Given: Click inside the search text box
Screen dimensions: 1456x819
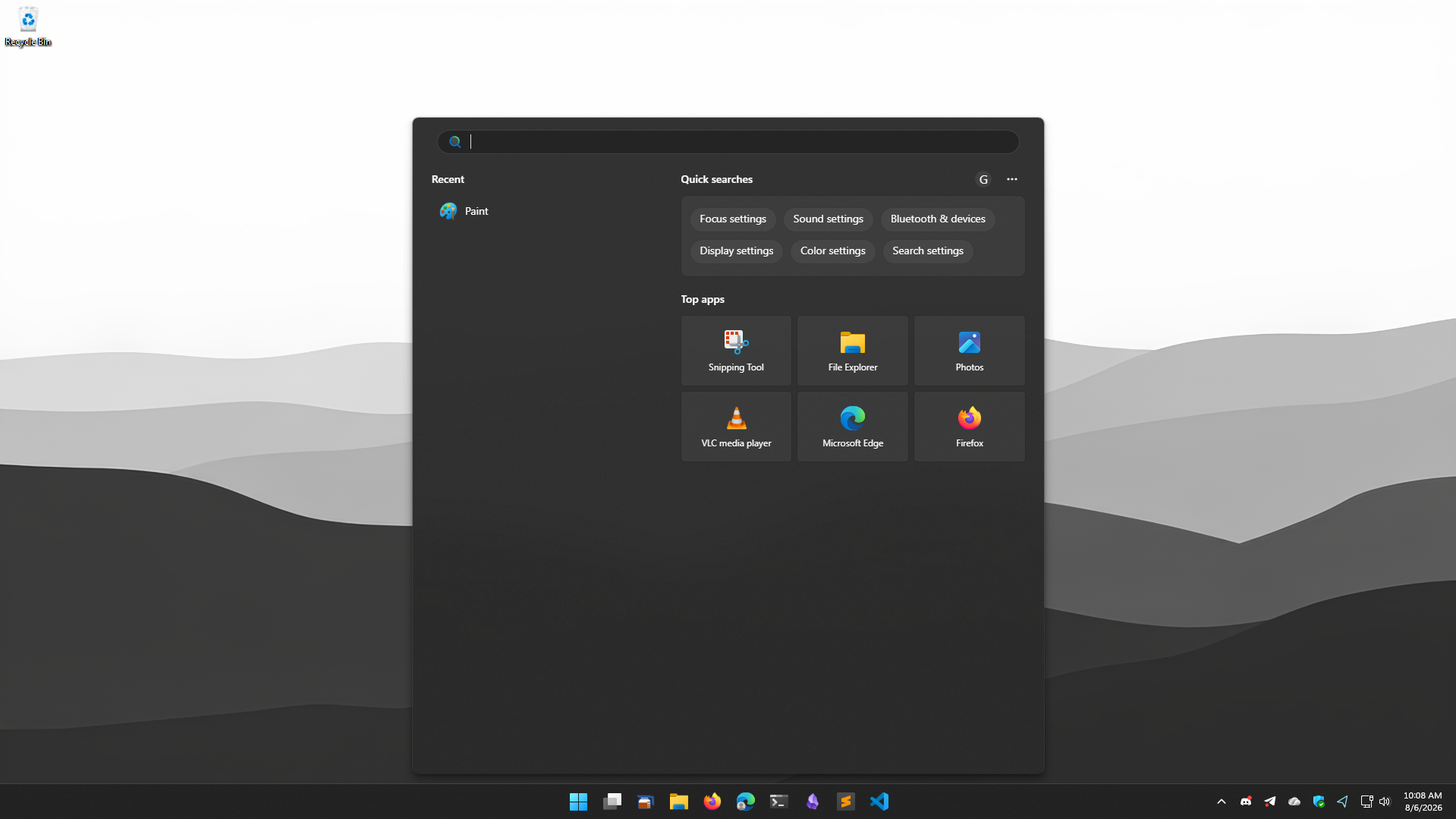Looking at the screenshot, I should pos(728,142).
